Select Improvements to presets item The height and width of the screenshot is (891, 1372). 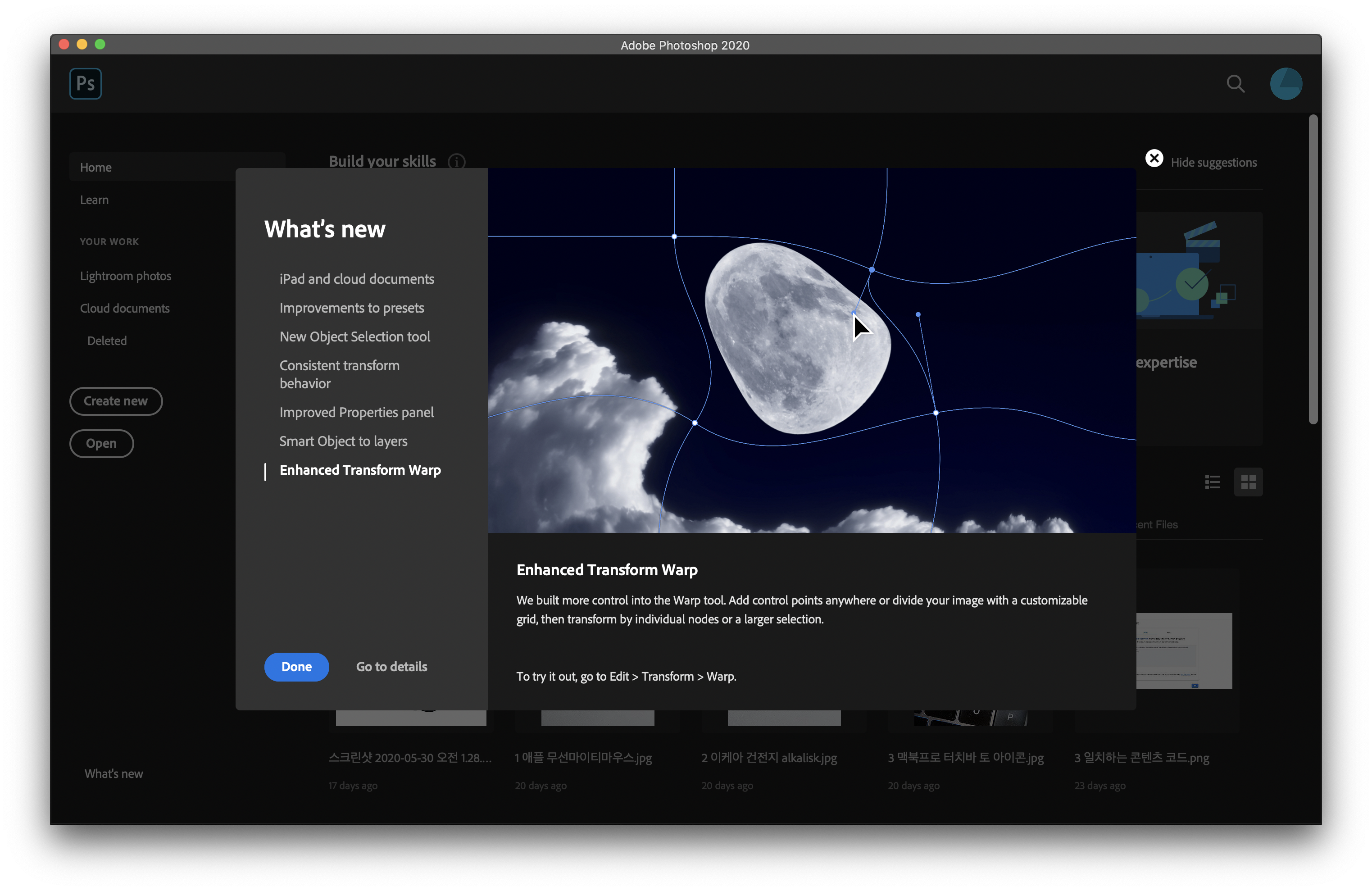pyautogui.click(x=352, y=308)
